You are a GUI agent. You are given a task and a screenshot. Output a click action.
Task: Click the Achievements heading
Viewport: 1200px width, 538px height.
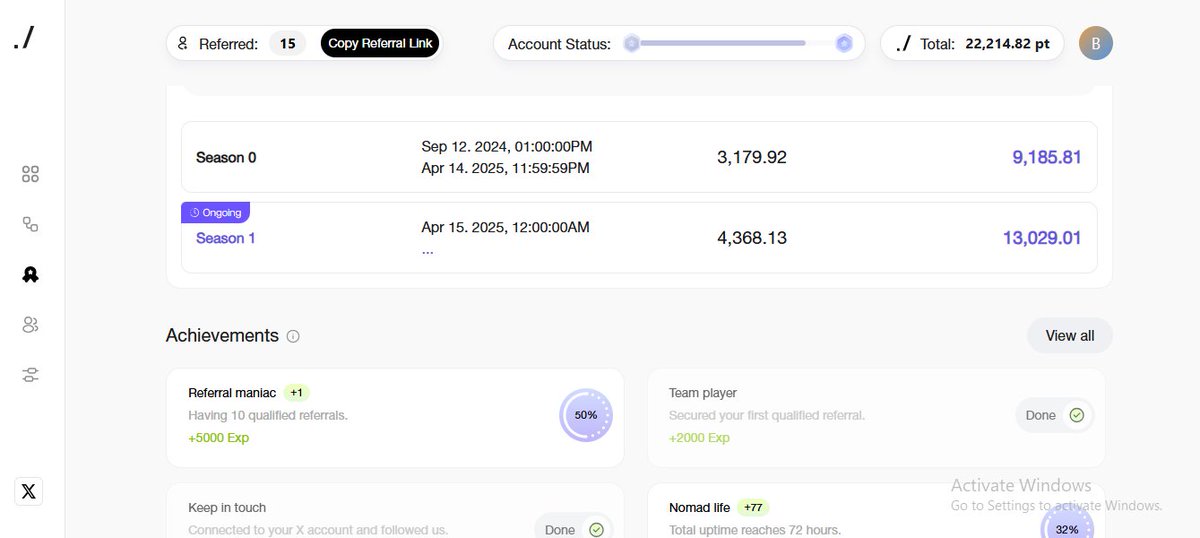pyautogui.click(x=222, y=336)
